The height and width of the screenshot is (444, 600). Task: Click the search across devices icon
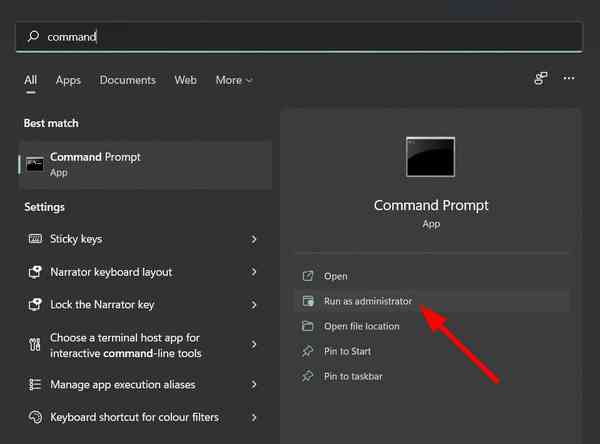tap(541, 78)
